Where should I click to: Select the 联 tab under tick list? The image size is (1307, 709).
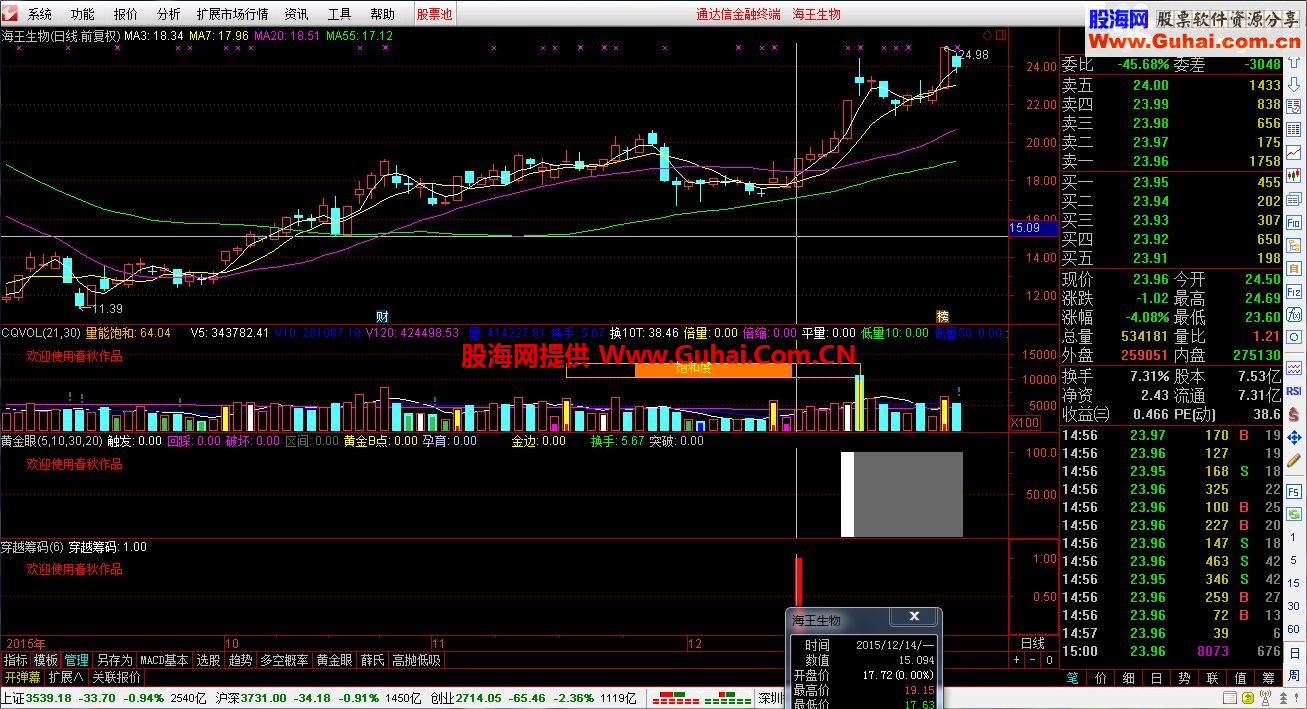coord(1213,678)
